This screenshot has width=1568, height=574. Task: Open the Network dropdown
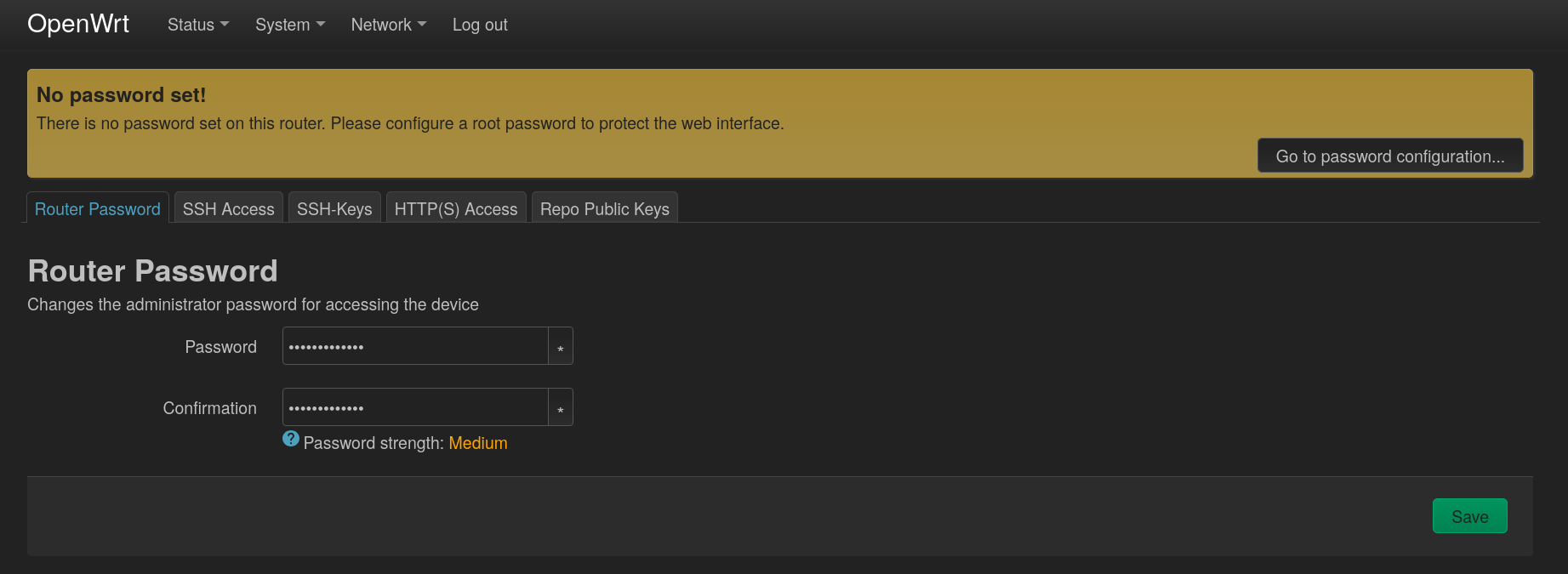[389, 25]
